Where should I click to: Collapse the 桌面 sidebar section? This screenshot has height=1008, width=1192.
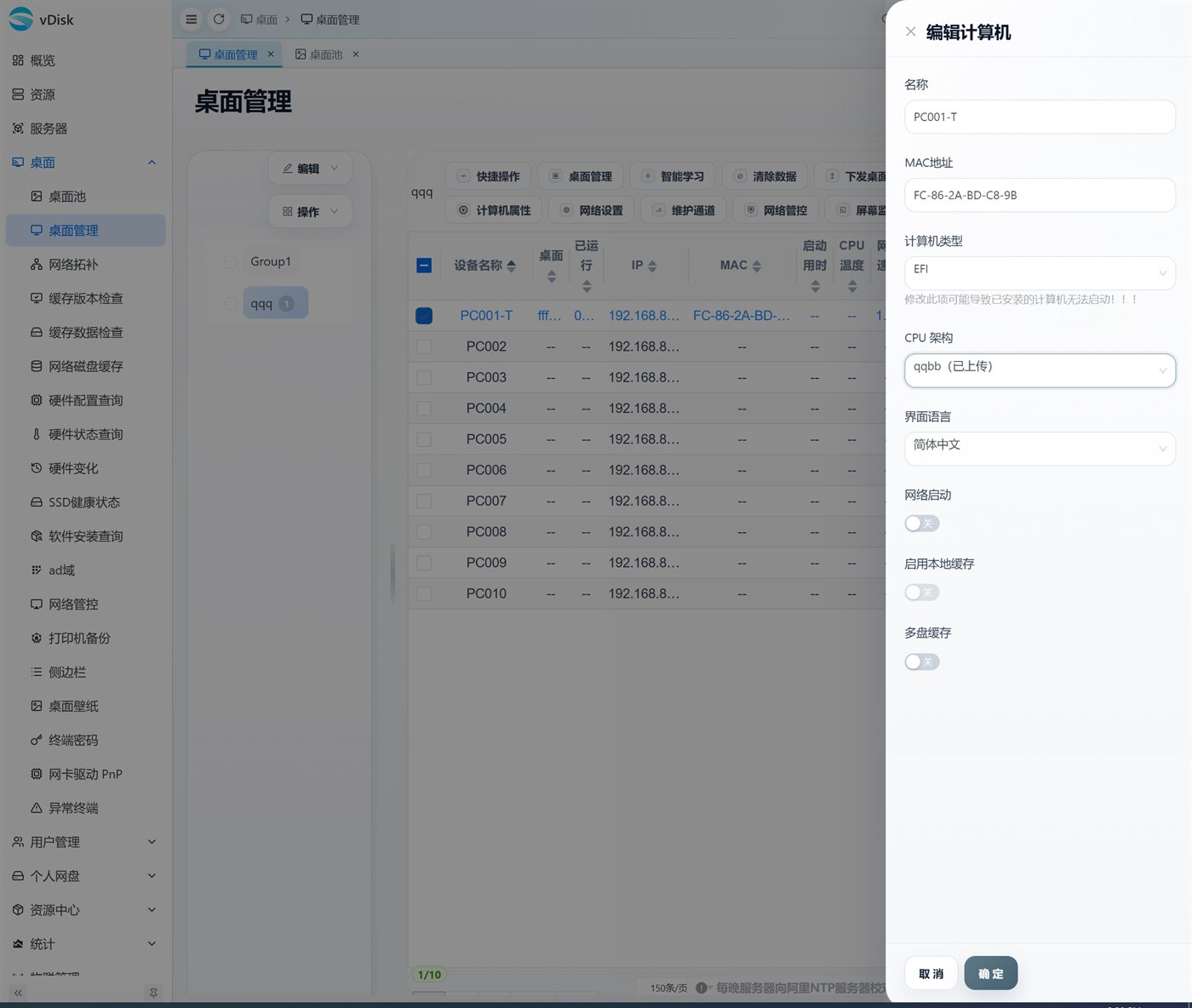[x=86, y=163]
